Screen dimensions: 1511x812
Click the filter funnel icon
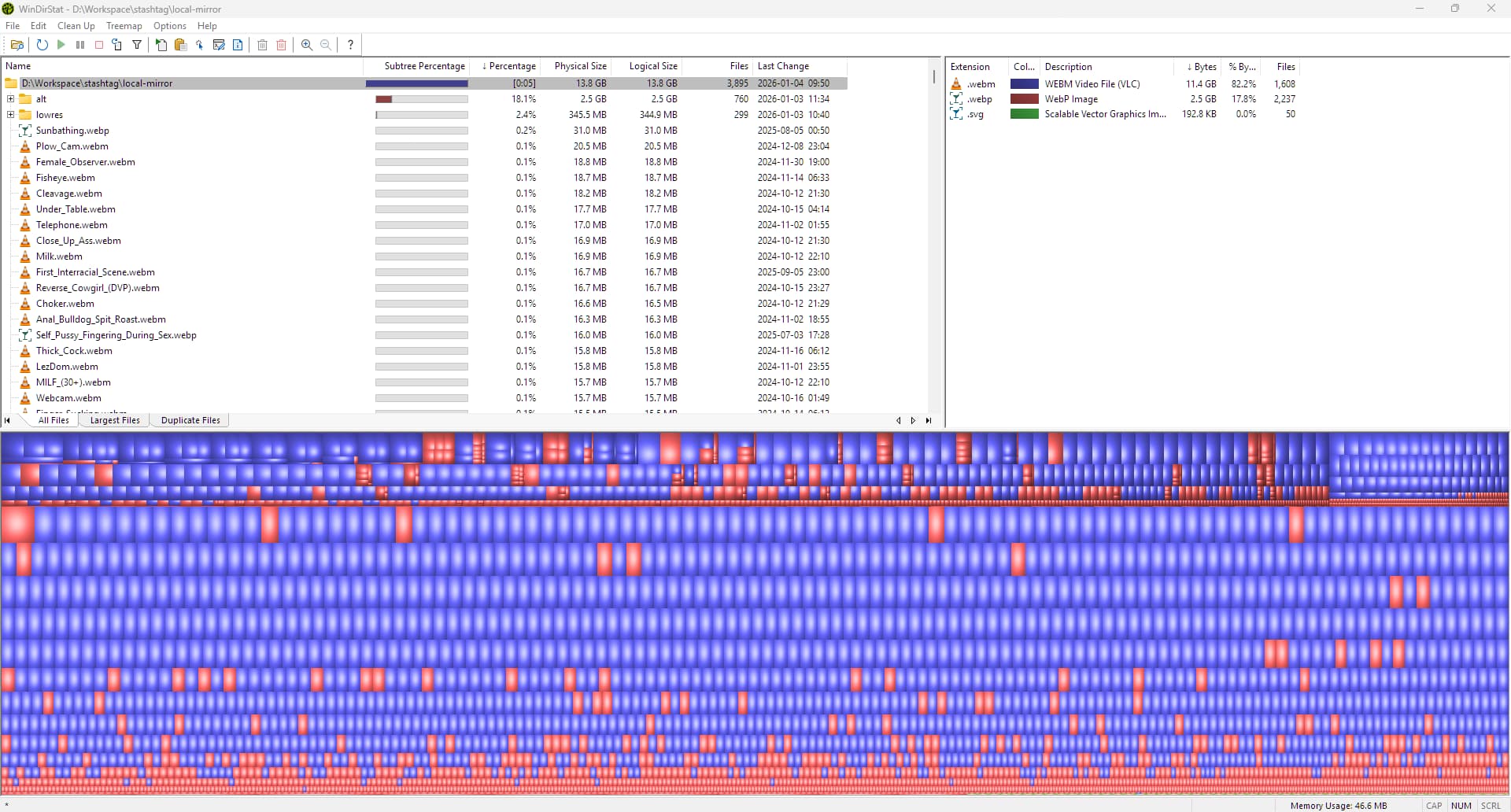point(137,45)
